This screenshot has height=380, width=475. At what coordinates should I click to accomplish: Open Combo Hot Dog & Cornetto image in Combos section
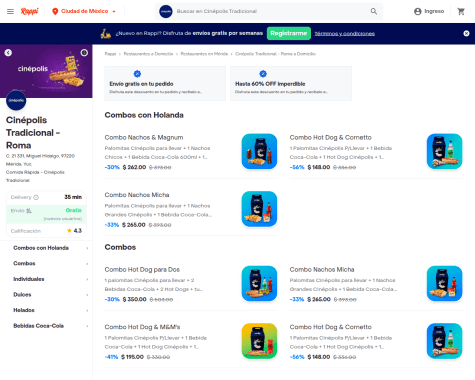(445, 341)
